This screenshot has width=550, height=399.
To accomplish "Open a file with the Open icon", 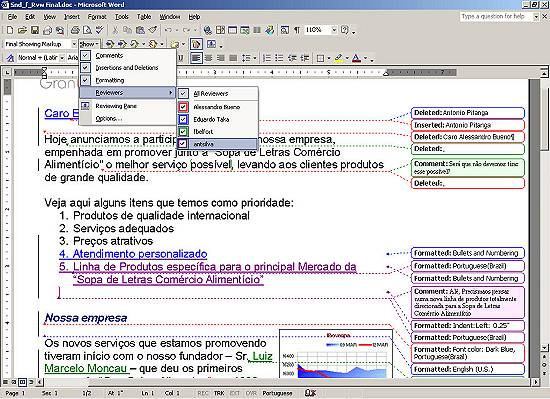I will click(22, 30).
